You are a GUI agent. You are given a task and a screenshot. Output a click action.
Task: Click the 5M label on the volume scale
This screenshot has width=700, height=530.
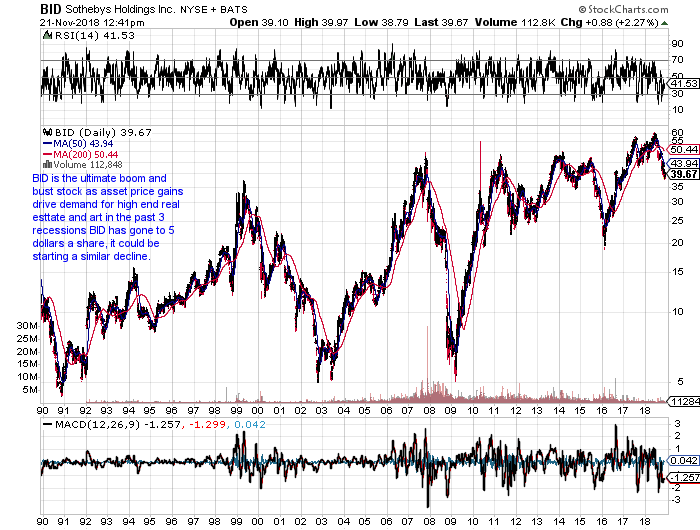[30, 390]
